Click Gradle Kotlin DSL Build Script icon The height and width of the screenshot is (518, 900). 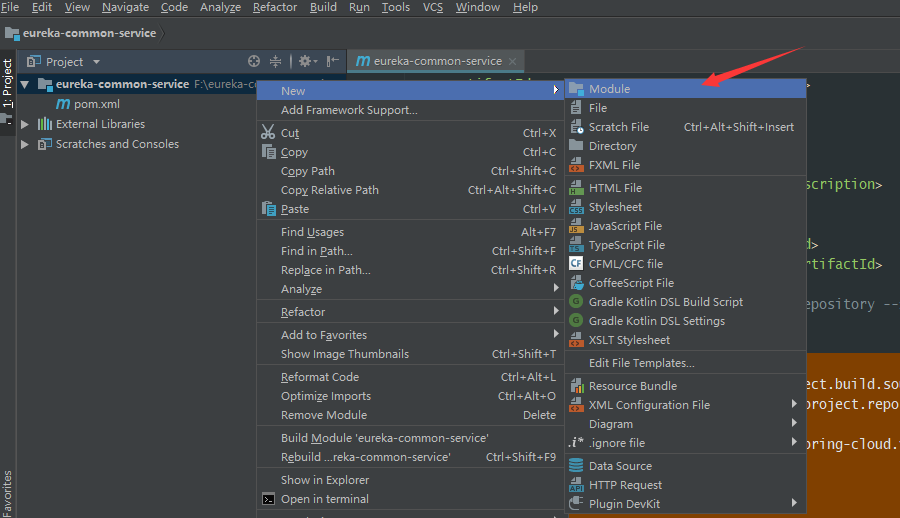click(576, 301)
